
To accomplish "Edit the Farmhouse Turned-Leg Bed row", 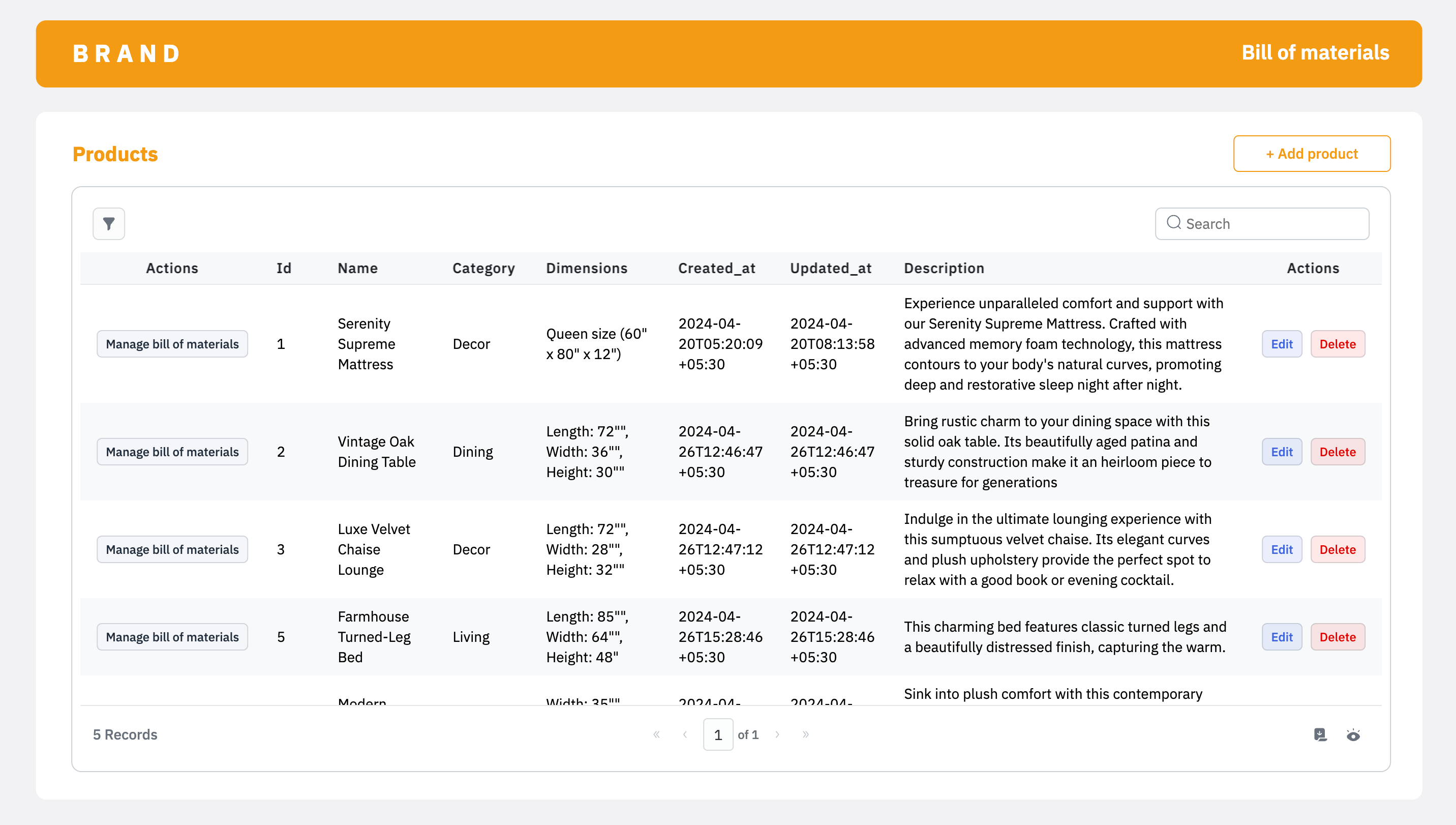I will coord(1282,637).
